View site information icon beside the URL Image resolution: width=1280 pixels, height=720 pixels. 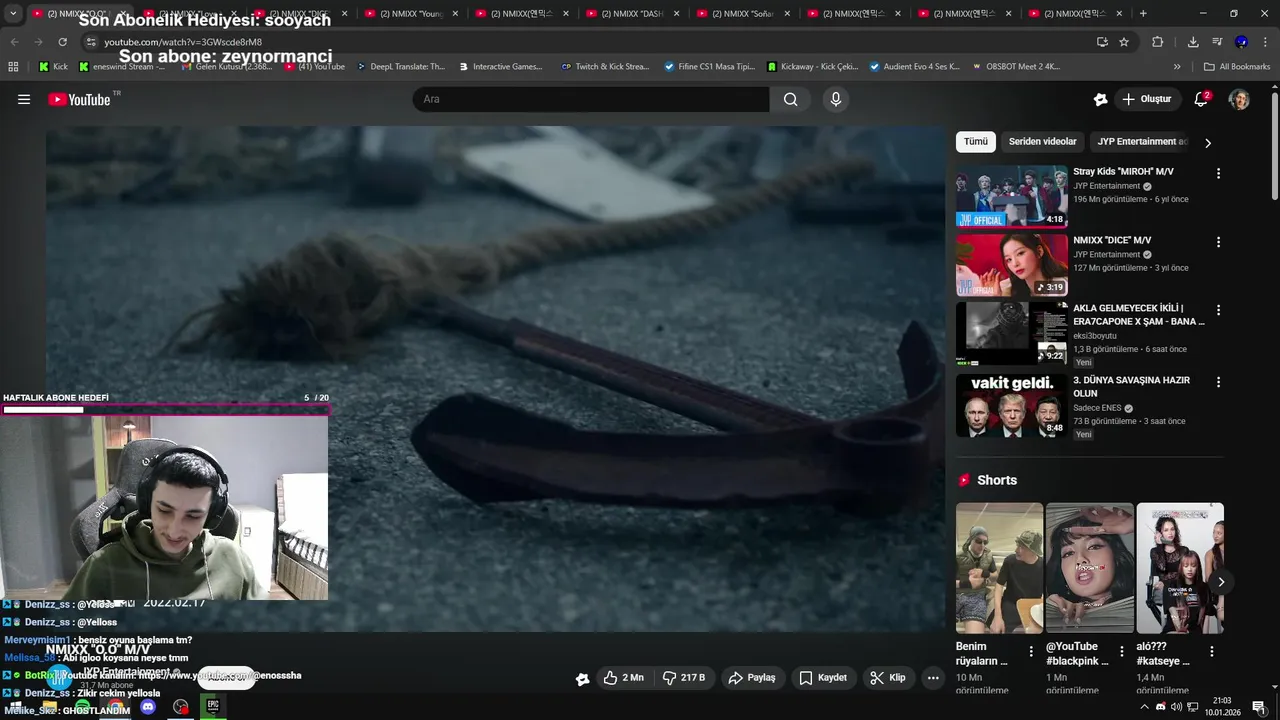(91, 42)
